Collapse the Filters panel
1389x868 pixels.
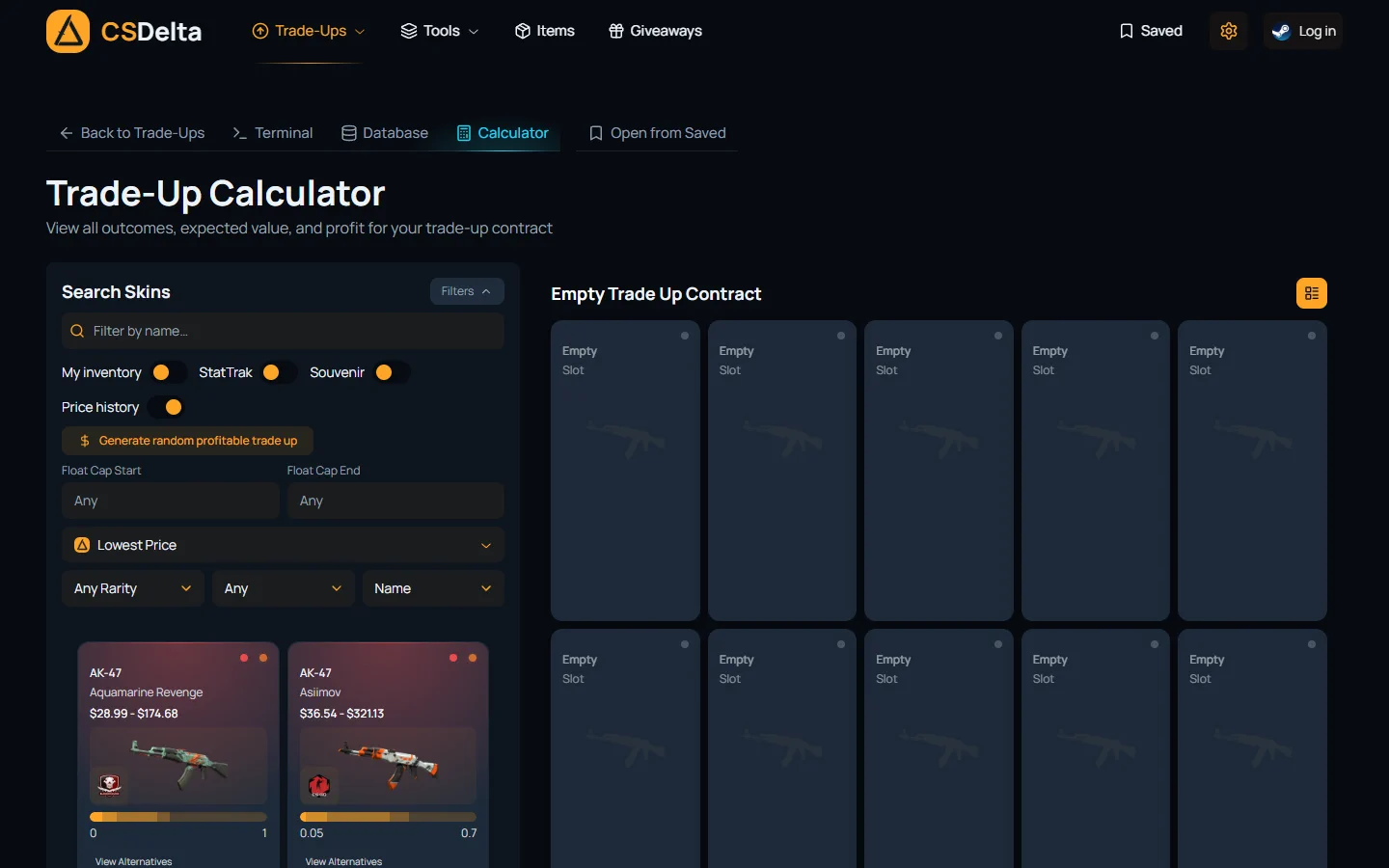tap(467, 291)
